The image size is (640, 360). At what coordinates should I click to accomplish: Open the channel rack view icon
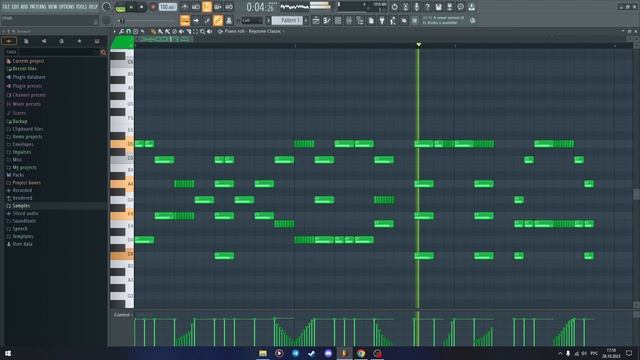pos(338,20)
